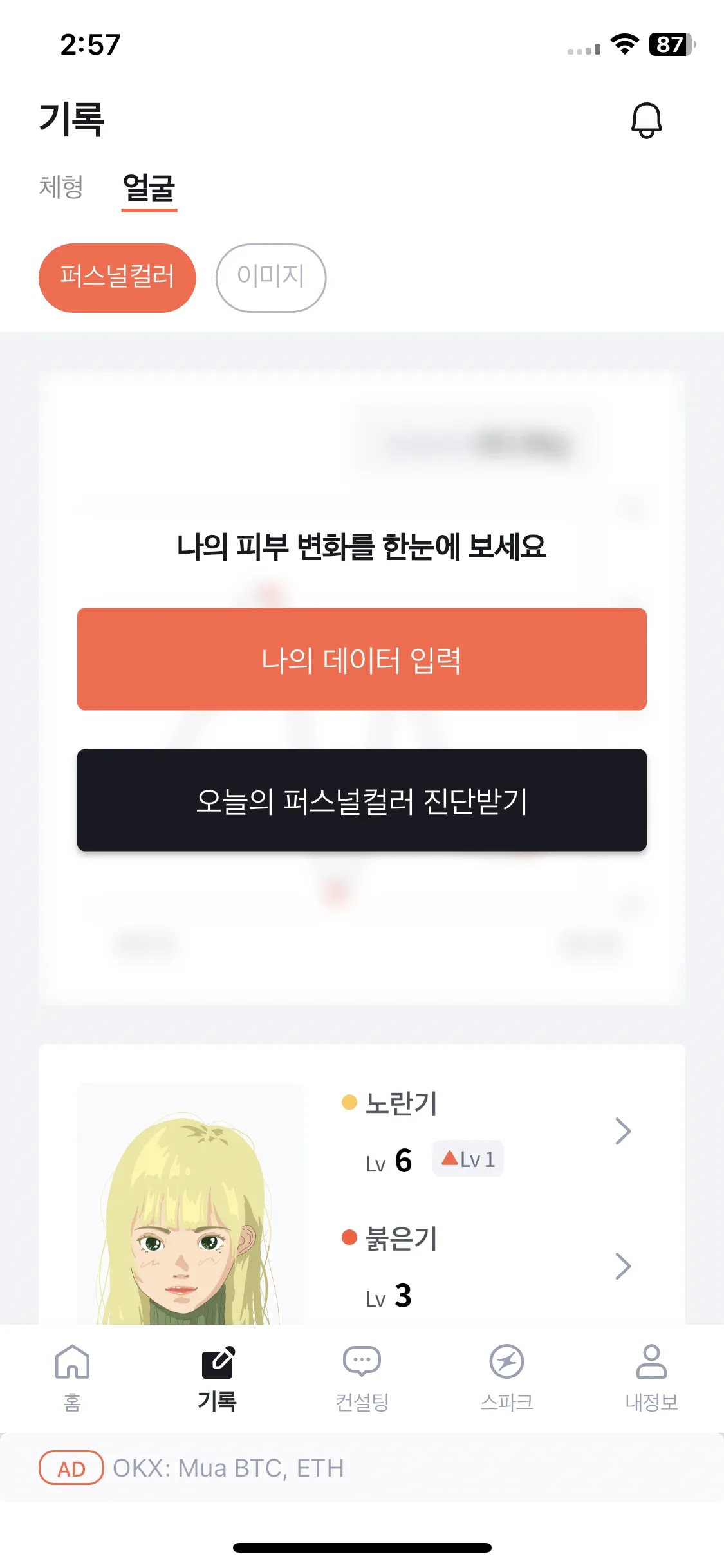Open the notification bell
This screenshot has height=1568, width=724.
point(646,120)
